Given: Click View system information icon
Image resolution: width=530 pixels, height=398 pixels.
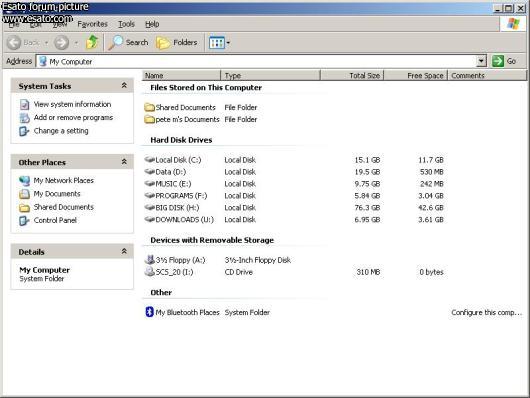Looking at the screenshot, I should [x=24, y=104].
